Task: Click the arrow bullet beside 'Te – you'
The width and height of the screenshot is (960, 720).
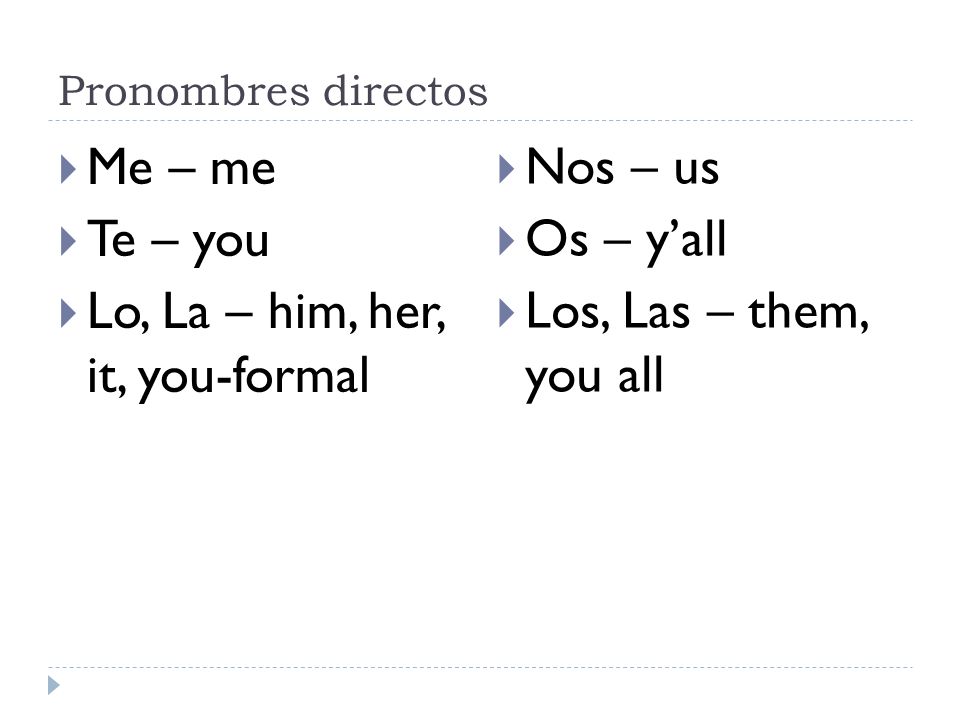Action: pos(69,241)
